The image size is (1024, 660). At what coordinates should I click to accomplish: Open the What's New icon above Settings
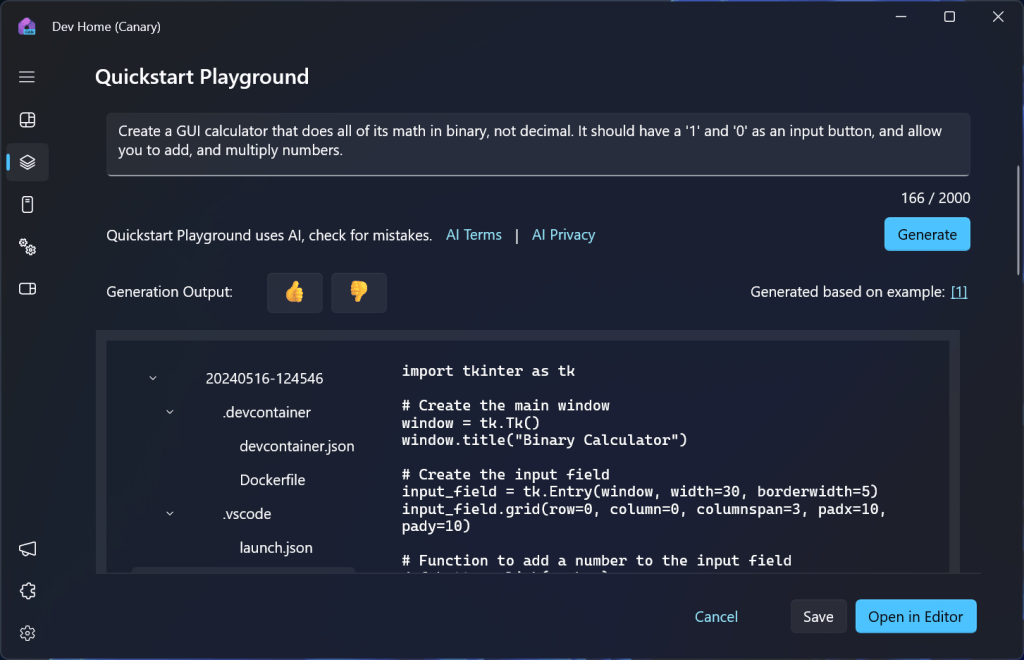point(27,591)
